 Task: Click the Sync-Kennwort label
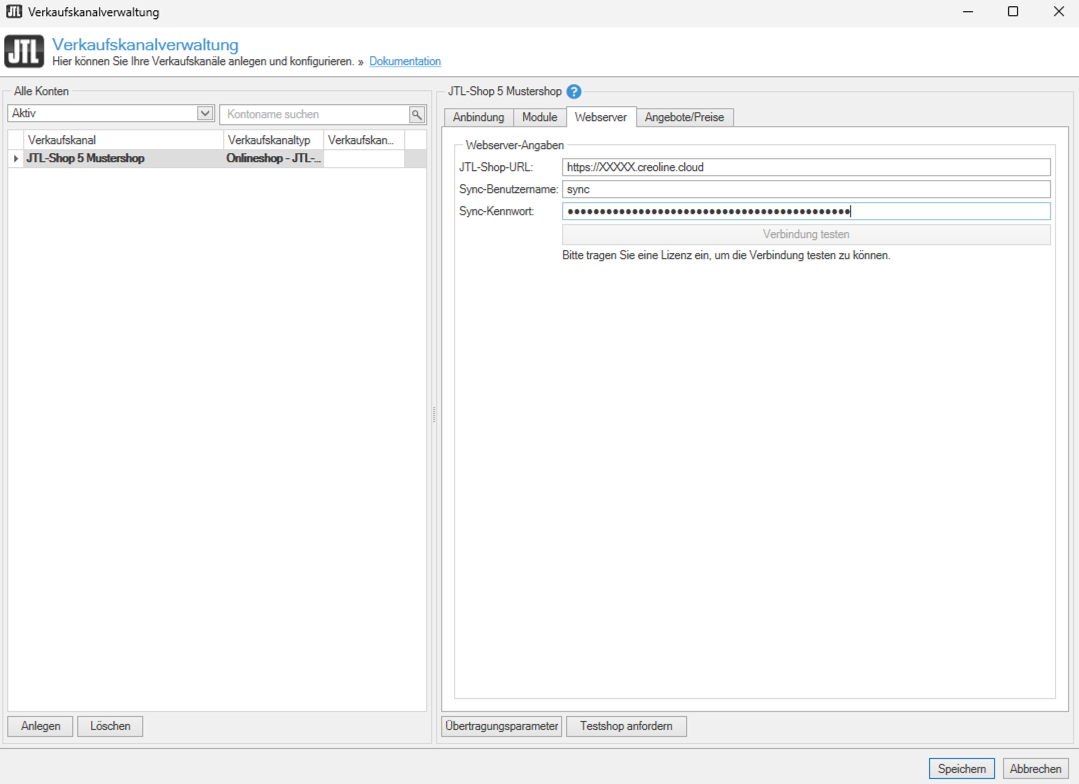tap(496, 211)
